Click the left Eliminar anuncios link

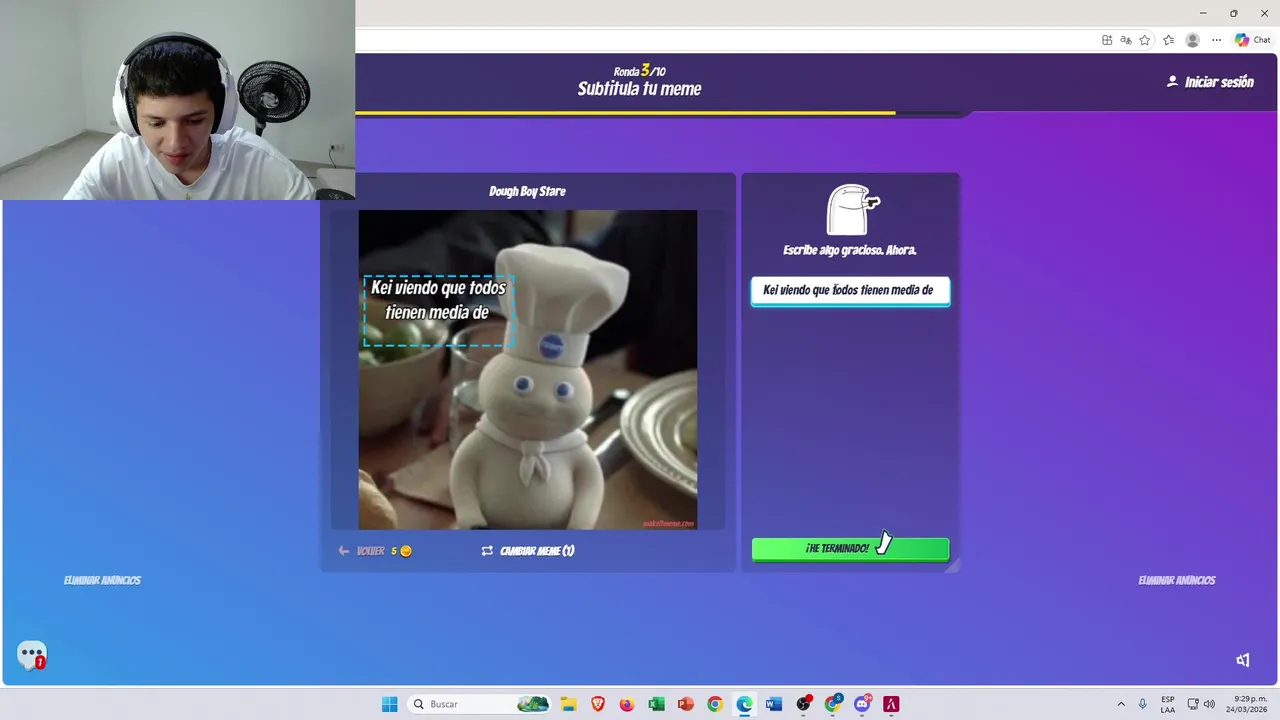(x=102, y=580)
